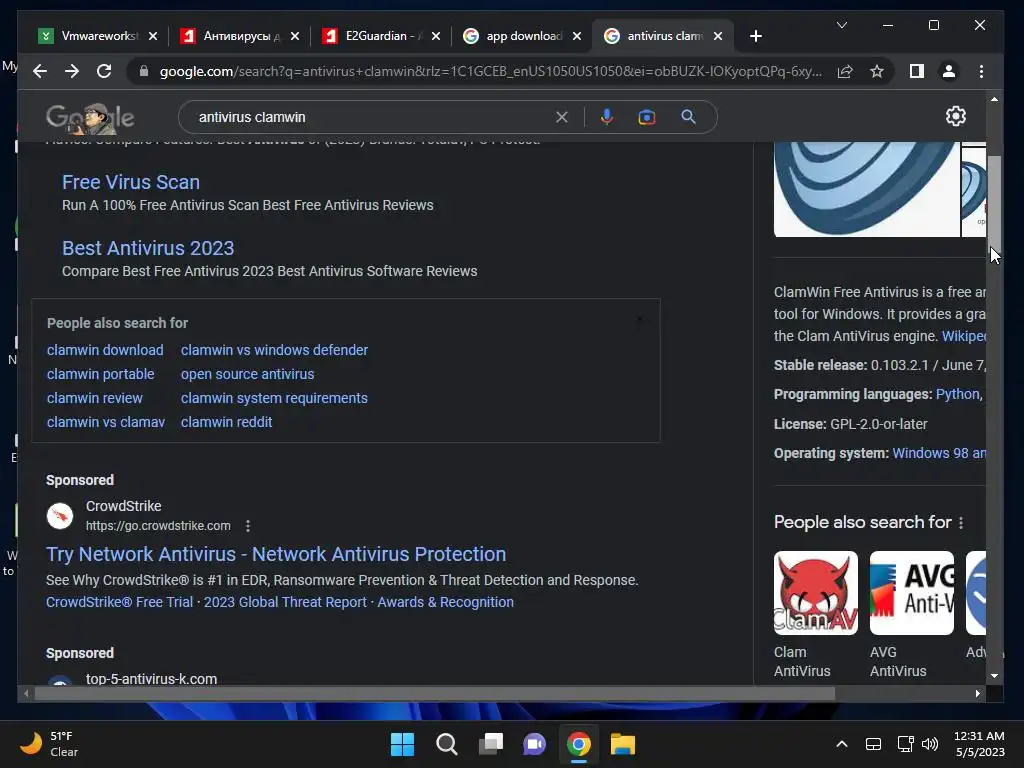Open Free Virus Scan link
This screenshot has width=1024, height=768.
point(131,182)
